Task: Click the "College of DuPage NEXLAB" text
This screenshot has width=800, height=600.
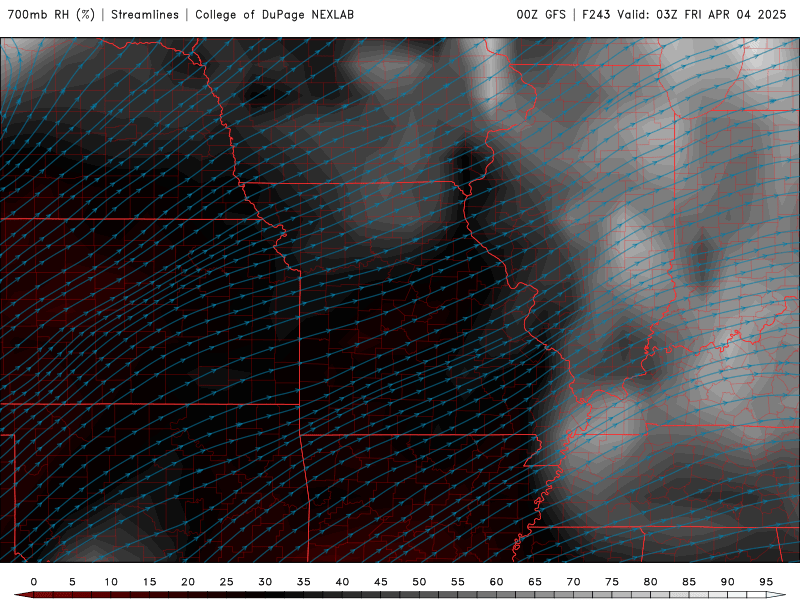Action: pyautogui.click(x=274, y=15)
